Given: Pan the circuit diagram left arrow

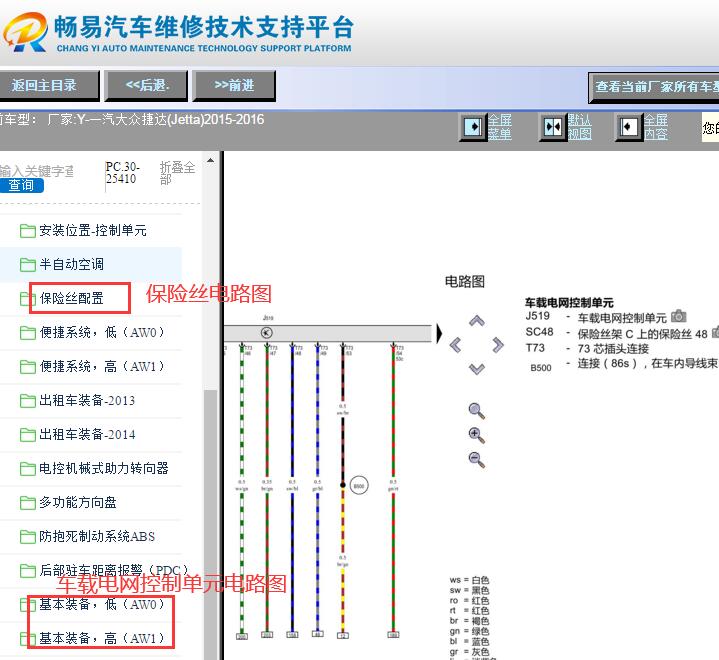Looking at the screenshot, I should click(455, 345).
